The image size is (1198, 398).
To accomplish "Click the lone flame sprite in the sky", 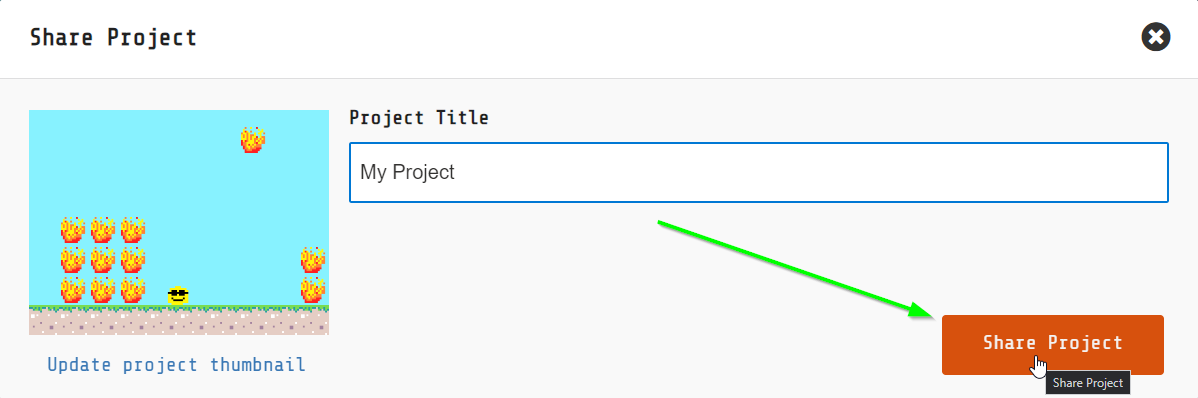I will click(x=253, y=140).
